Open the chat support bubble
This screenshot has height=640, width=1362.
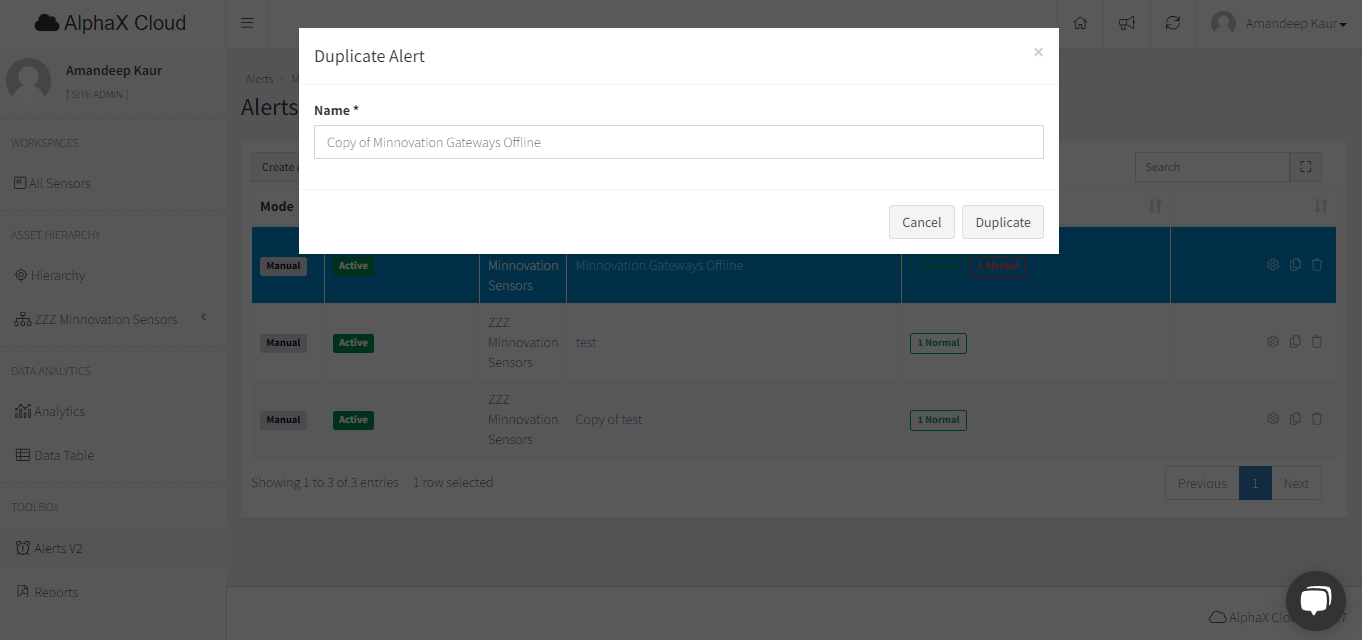coord(1315,600)
